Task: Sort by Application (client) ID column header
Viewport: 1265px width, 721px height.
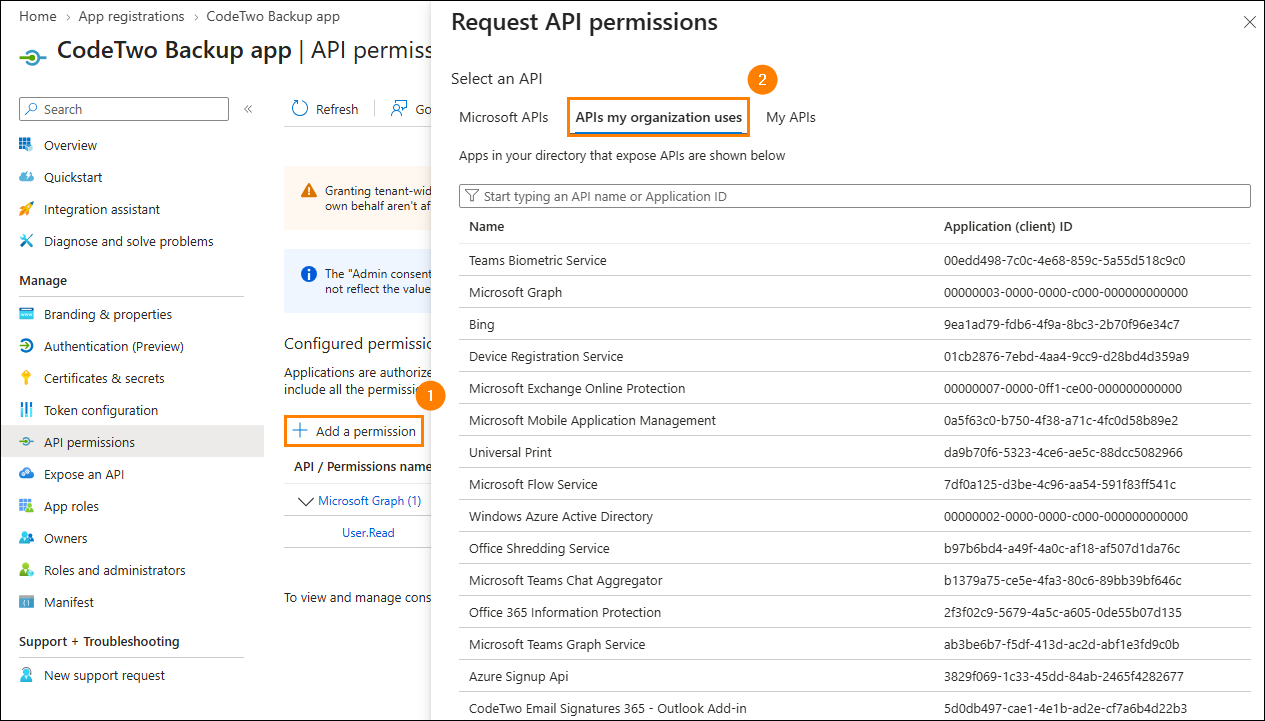Action: coord(1008,227)
